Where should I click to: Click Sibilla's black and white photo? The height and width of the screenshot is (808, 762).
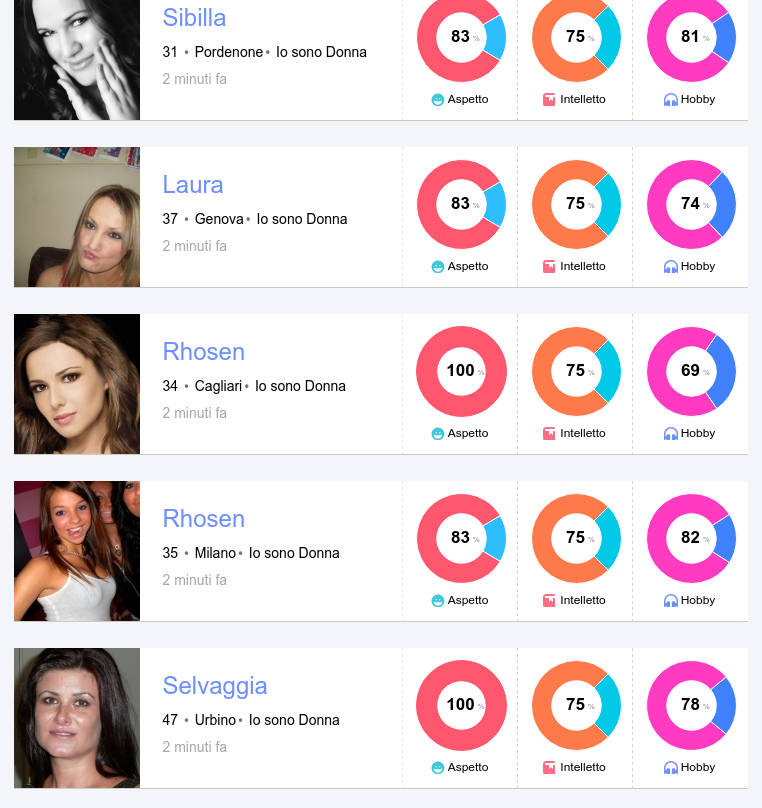coord(77,60)
